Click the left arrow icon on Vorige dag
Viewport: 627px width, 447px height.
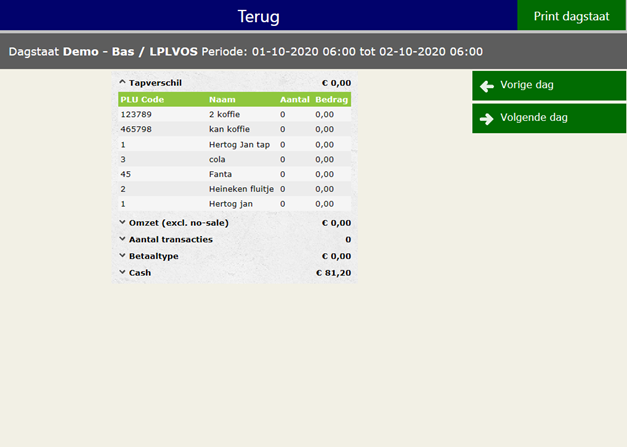(487, 86)
